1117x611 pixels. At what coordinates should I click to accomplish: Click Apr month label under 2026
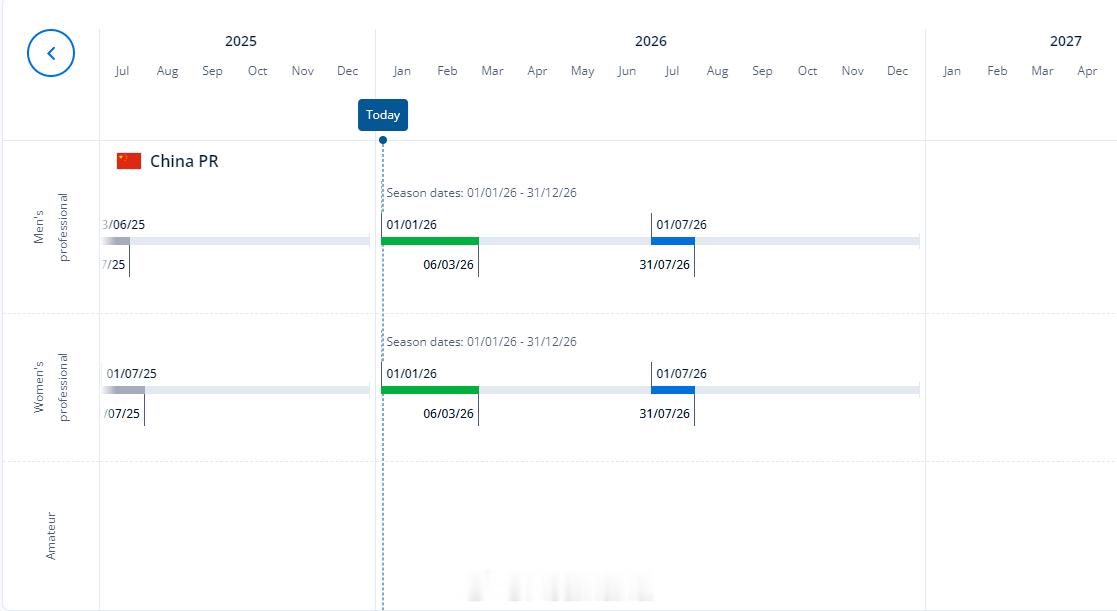click(x=537, y=70)
